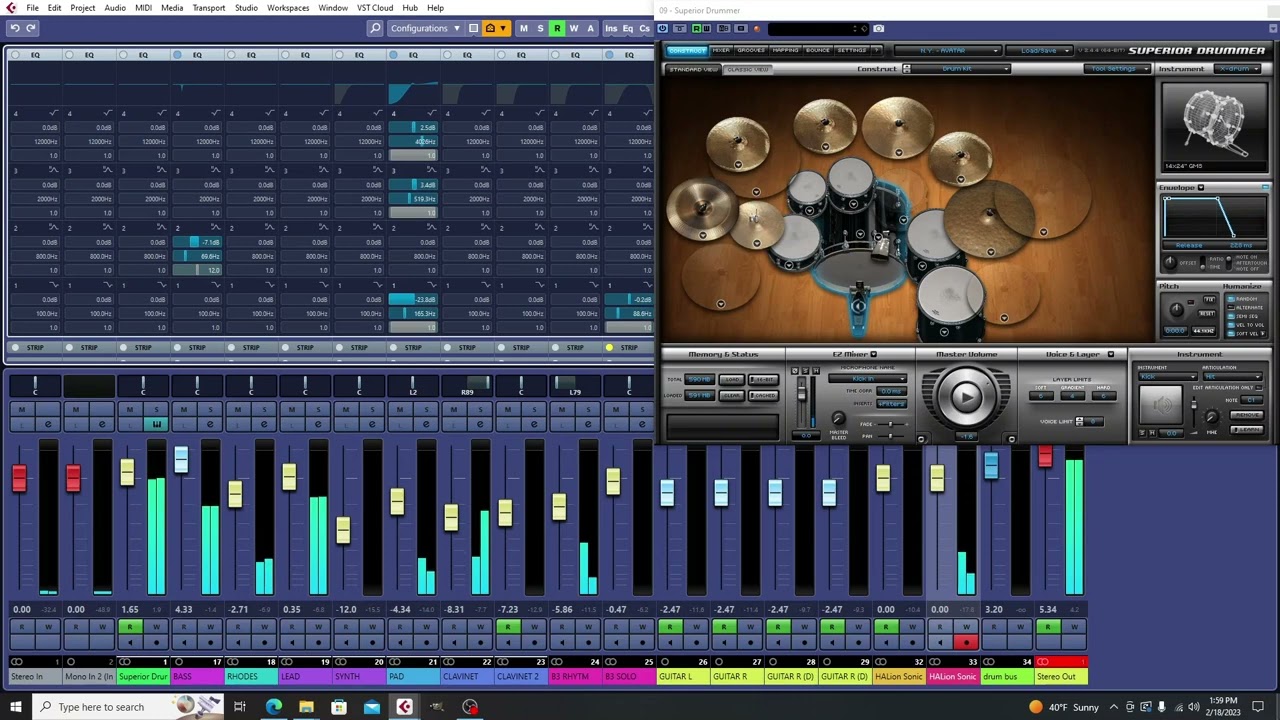Click the Ins bypass button
1280x720 pixels.
click(x=611, y=28)
